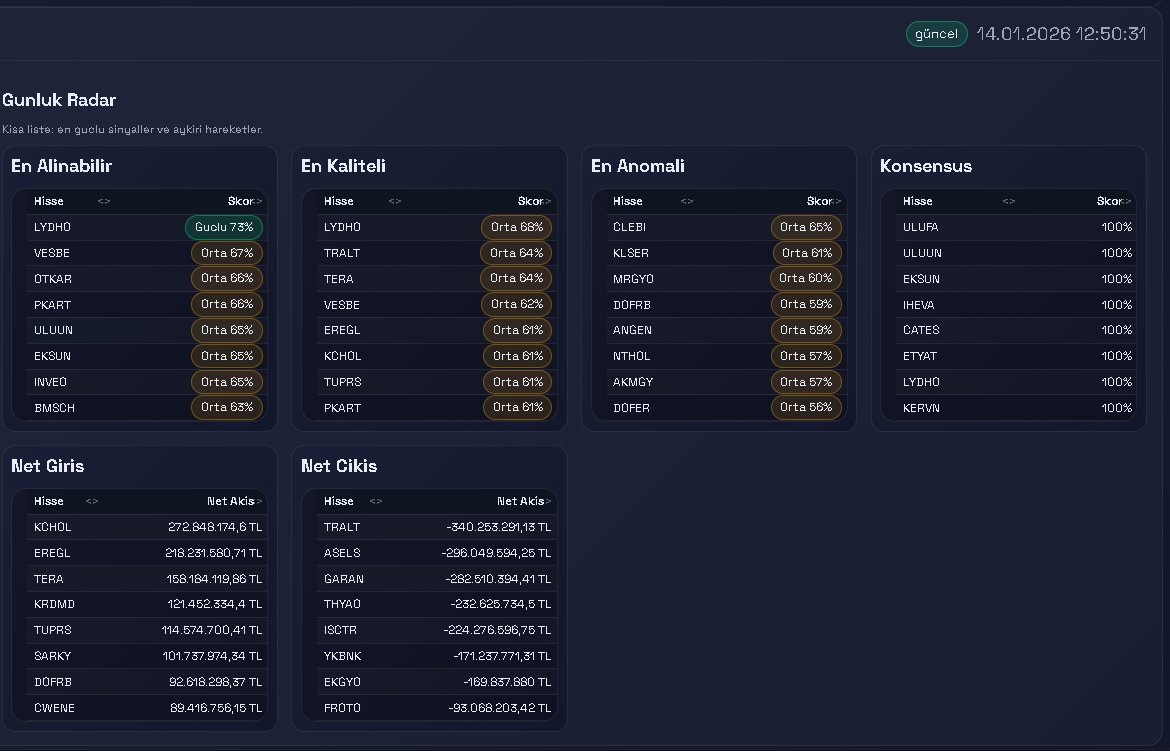The height and width of the screenshot is (751, 1170).
Task: Select BMSCH row in En Alinabilir
Action: 147,408
